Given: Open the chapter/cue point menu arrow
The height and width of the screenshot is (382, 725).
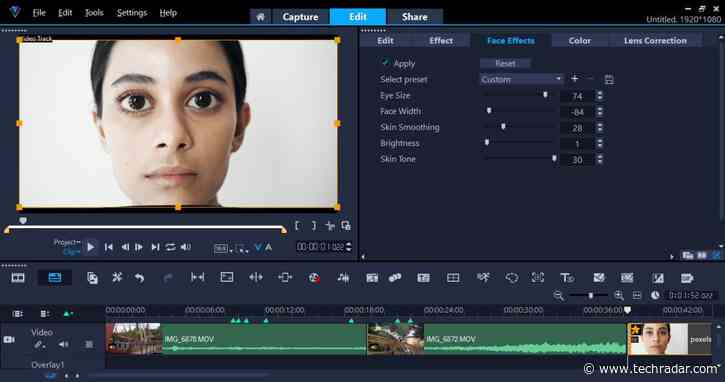Looking at the screenshot, I should [68, 314].
